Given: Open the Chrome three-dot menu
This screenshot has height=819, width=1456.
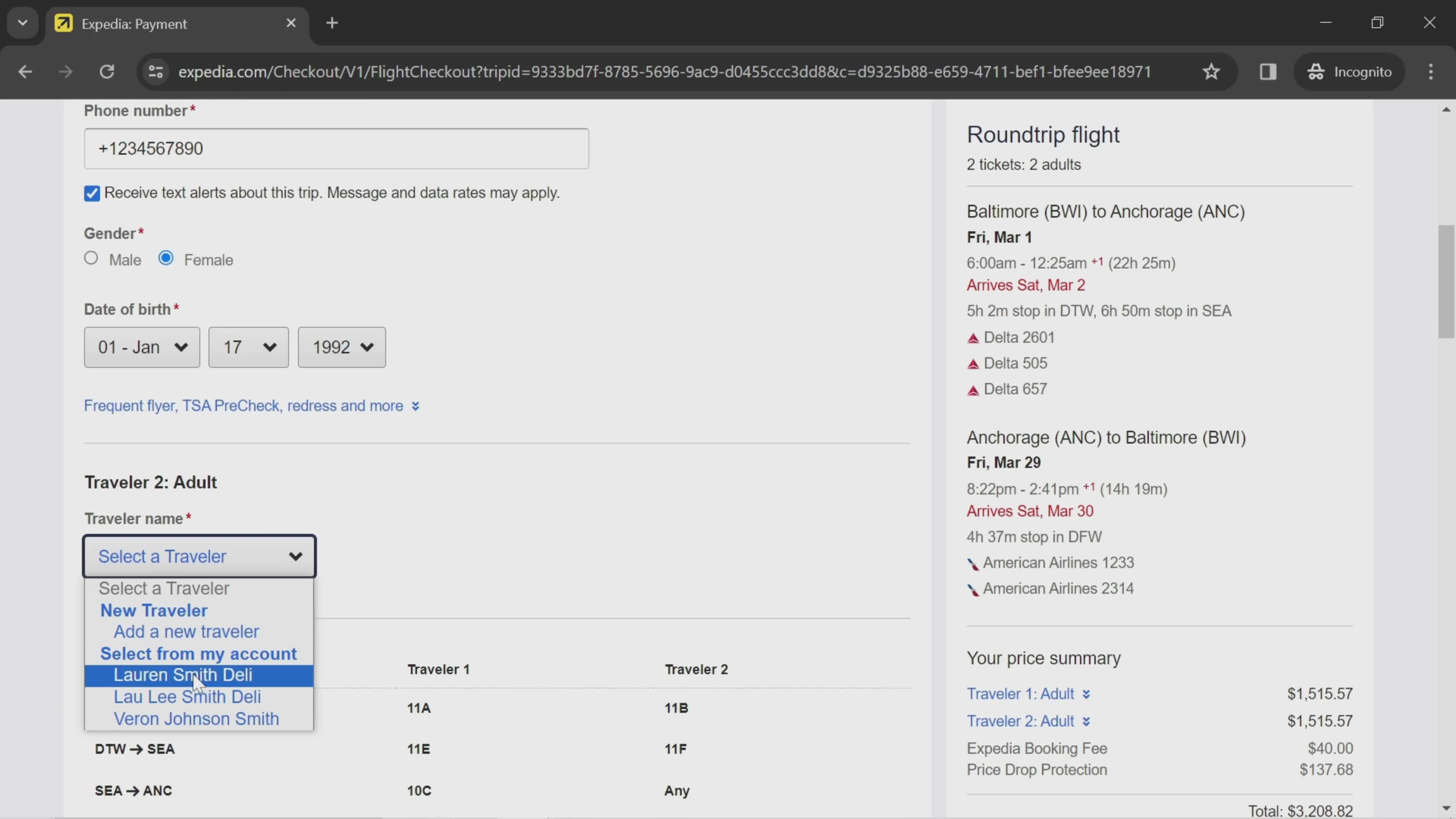Looking at the screenshot, I should click(1431, 72).
